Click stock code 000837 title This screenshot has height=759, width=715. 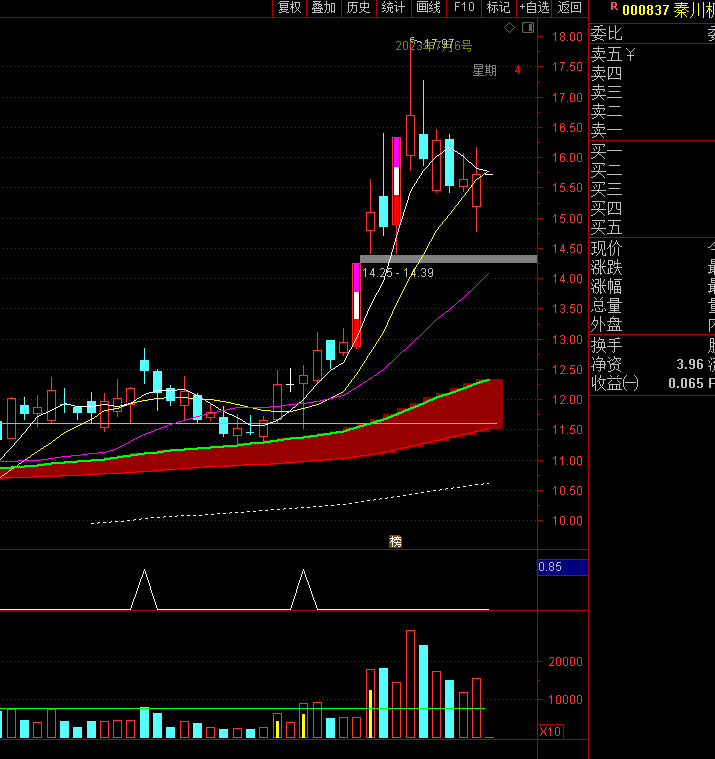coord(646,10)
